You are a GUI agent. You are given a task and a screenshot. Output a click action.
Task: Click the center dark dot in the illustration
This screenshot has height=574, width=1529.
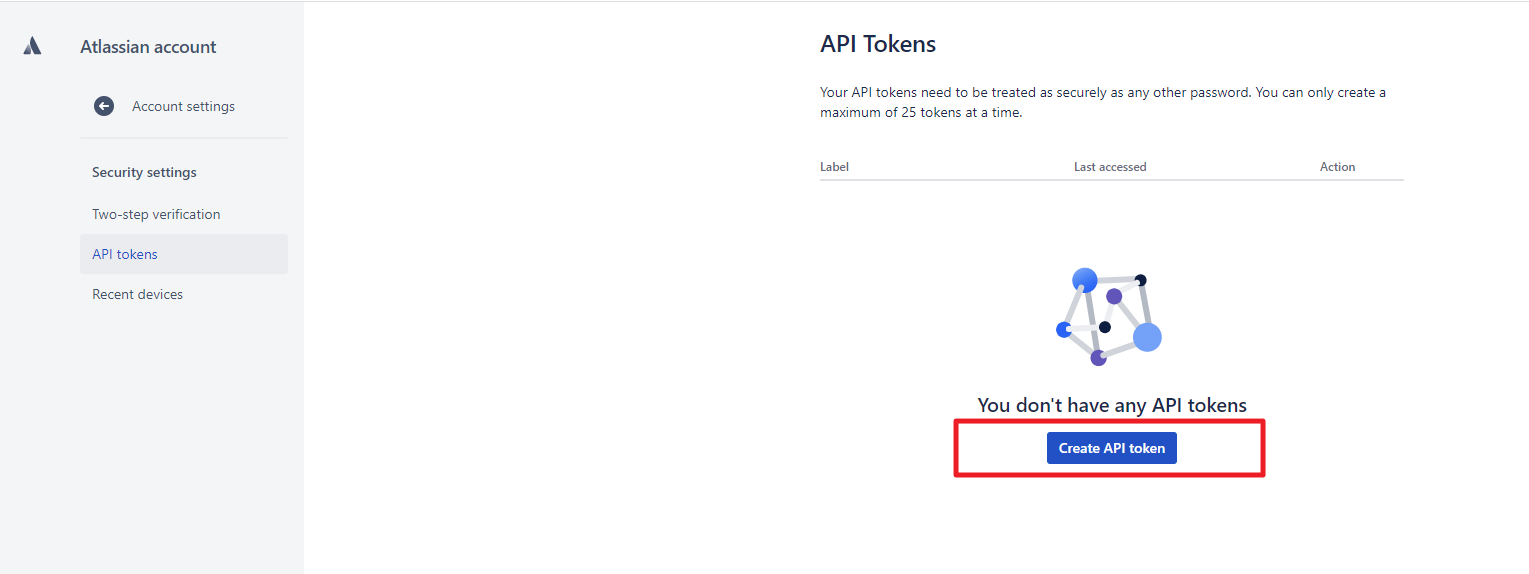1105,327
